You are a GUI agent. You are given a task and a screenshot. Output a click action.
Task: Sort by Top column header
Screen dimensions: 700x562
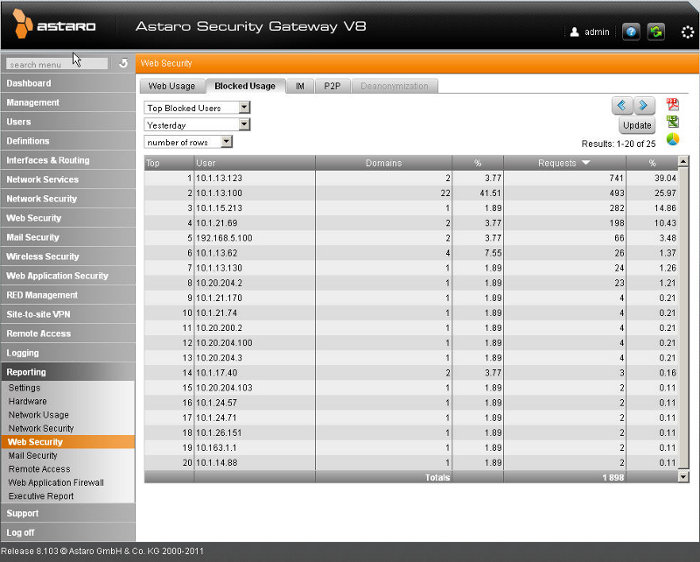tap(169, 163)
